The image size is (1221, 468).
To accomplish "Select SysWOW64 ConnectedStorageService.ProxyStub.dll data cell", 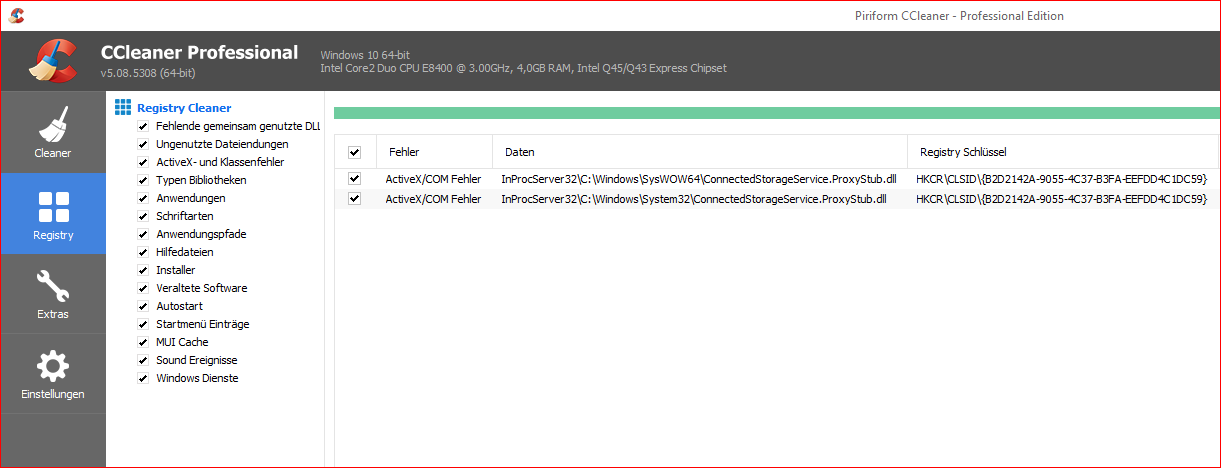I will click(x=699, y=179).
